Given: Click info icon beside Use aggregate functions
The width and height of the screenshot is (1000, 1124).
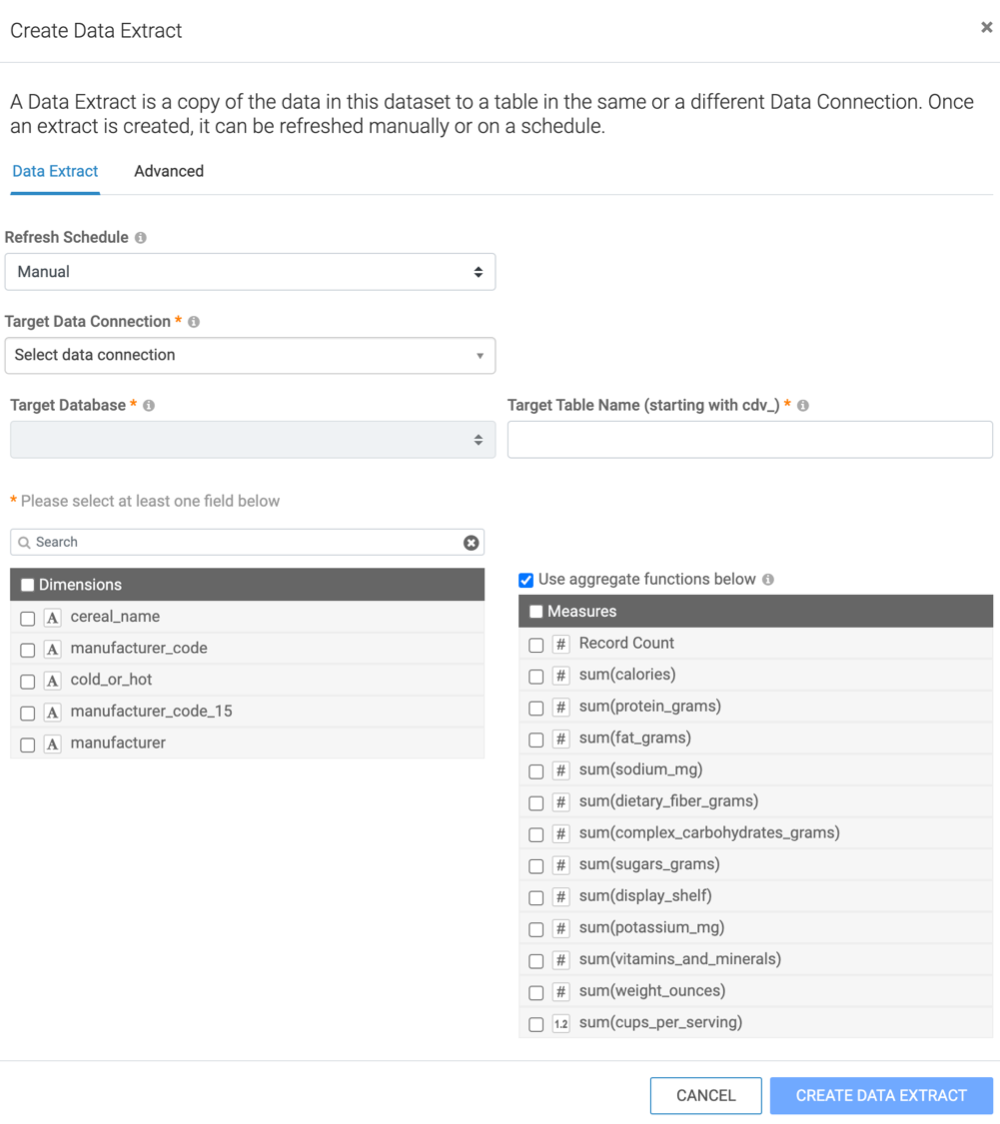Looking at the screenshot, I should tap(768, 580).
